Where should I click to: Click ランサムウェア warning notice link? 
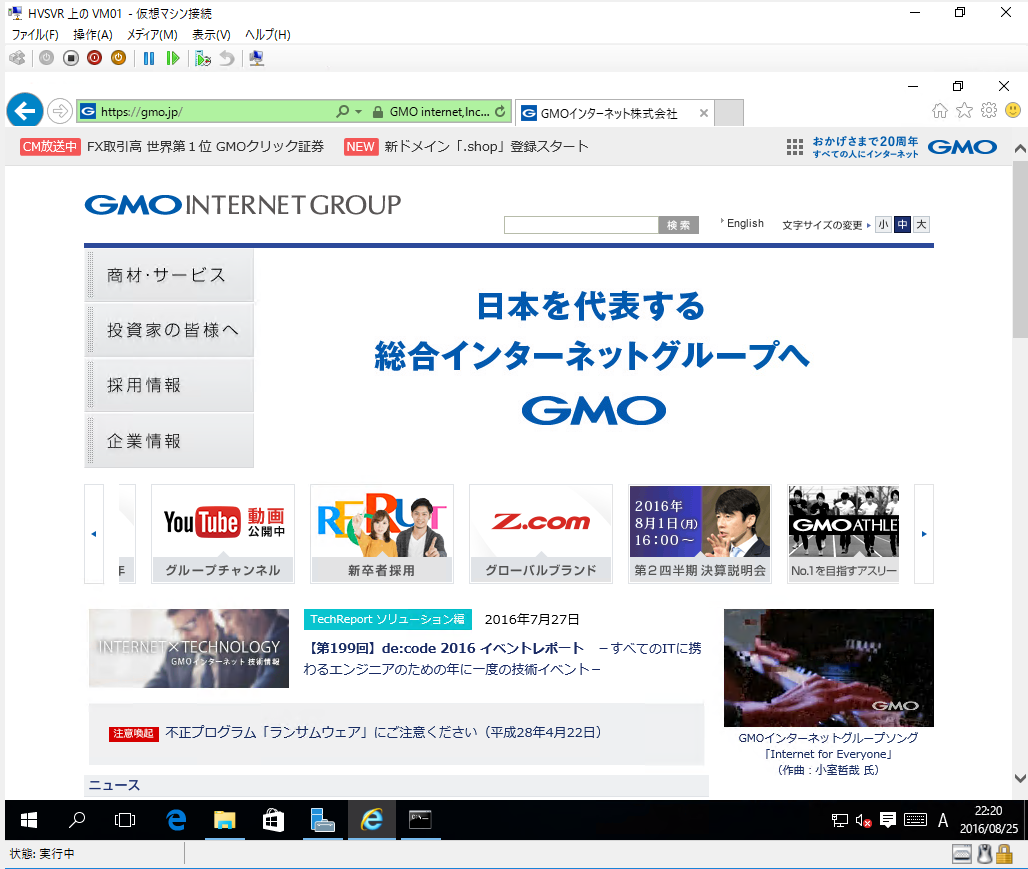384,732
